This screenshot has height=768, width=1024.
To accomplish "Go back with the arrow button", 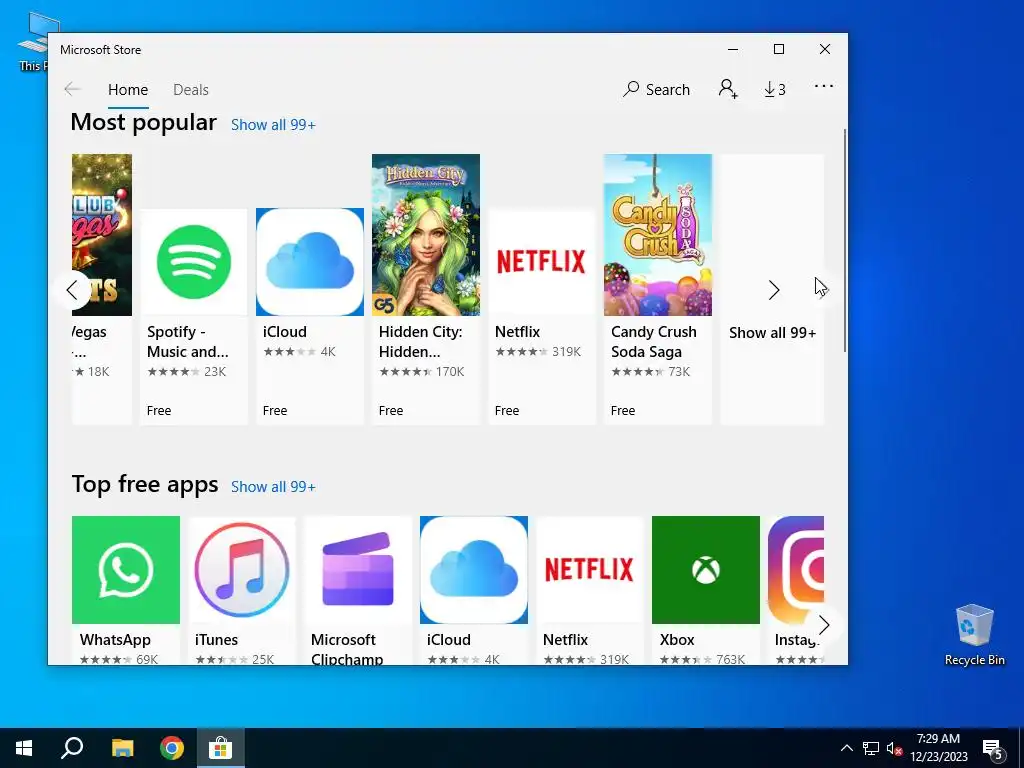I will click(x=72, y=89).
